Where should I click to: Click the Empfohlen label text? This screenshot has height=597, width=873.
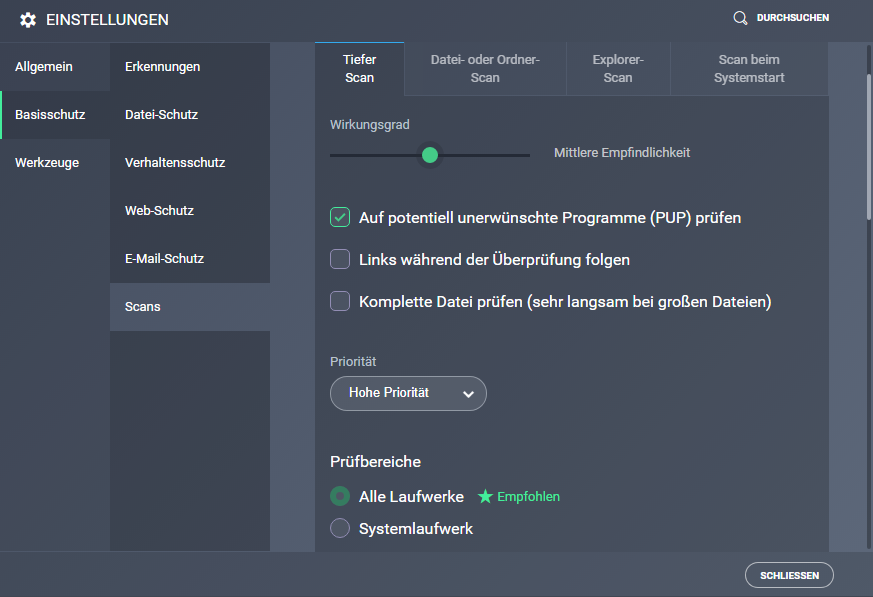click(528, 496)
